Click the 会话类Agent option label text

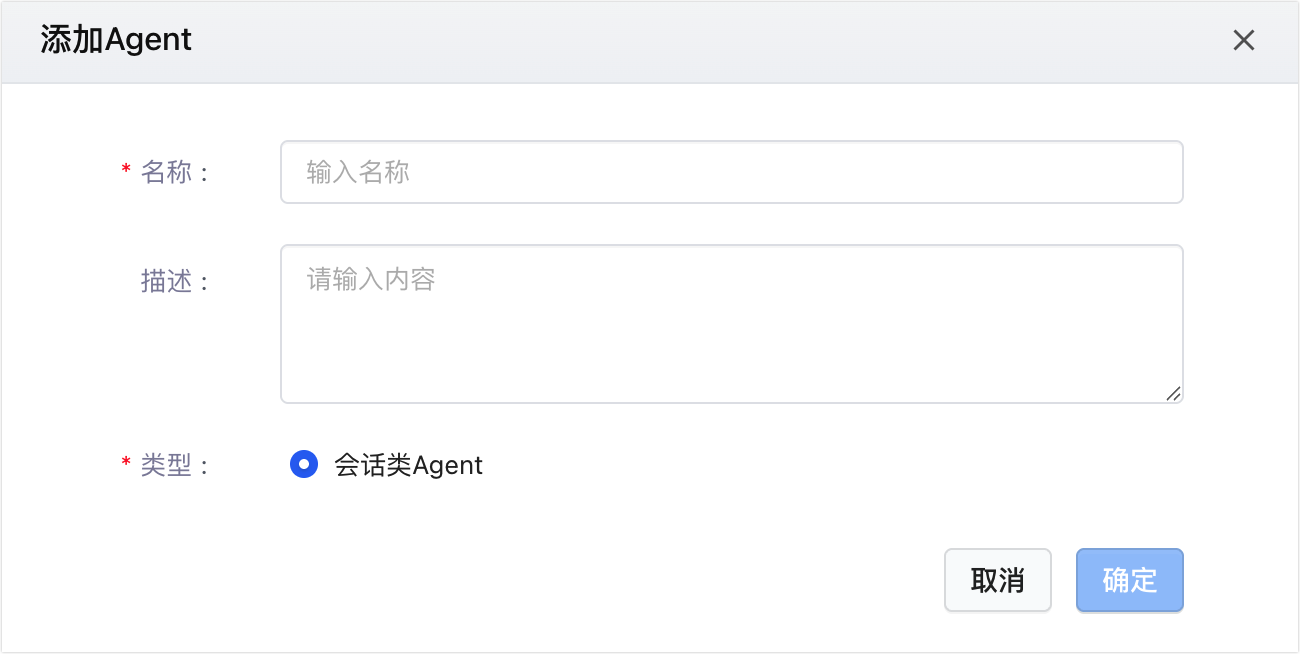(408, 465)
